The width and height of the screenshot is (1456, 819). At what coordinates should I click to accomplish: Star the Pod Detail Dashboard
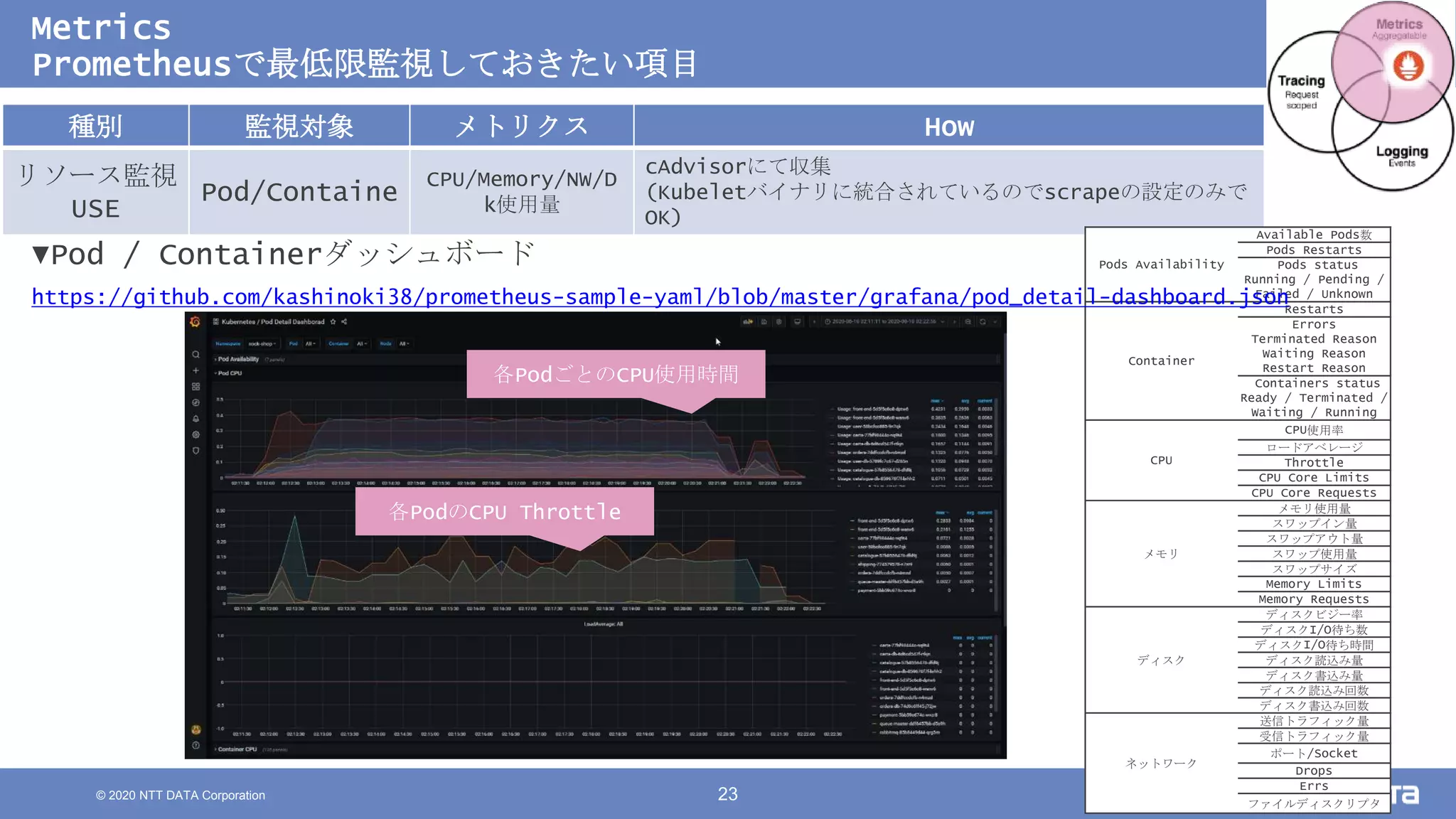333,322
